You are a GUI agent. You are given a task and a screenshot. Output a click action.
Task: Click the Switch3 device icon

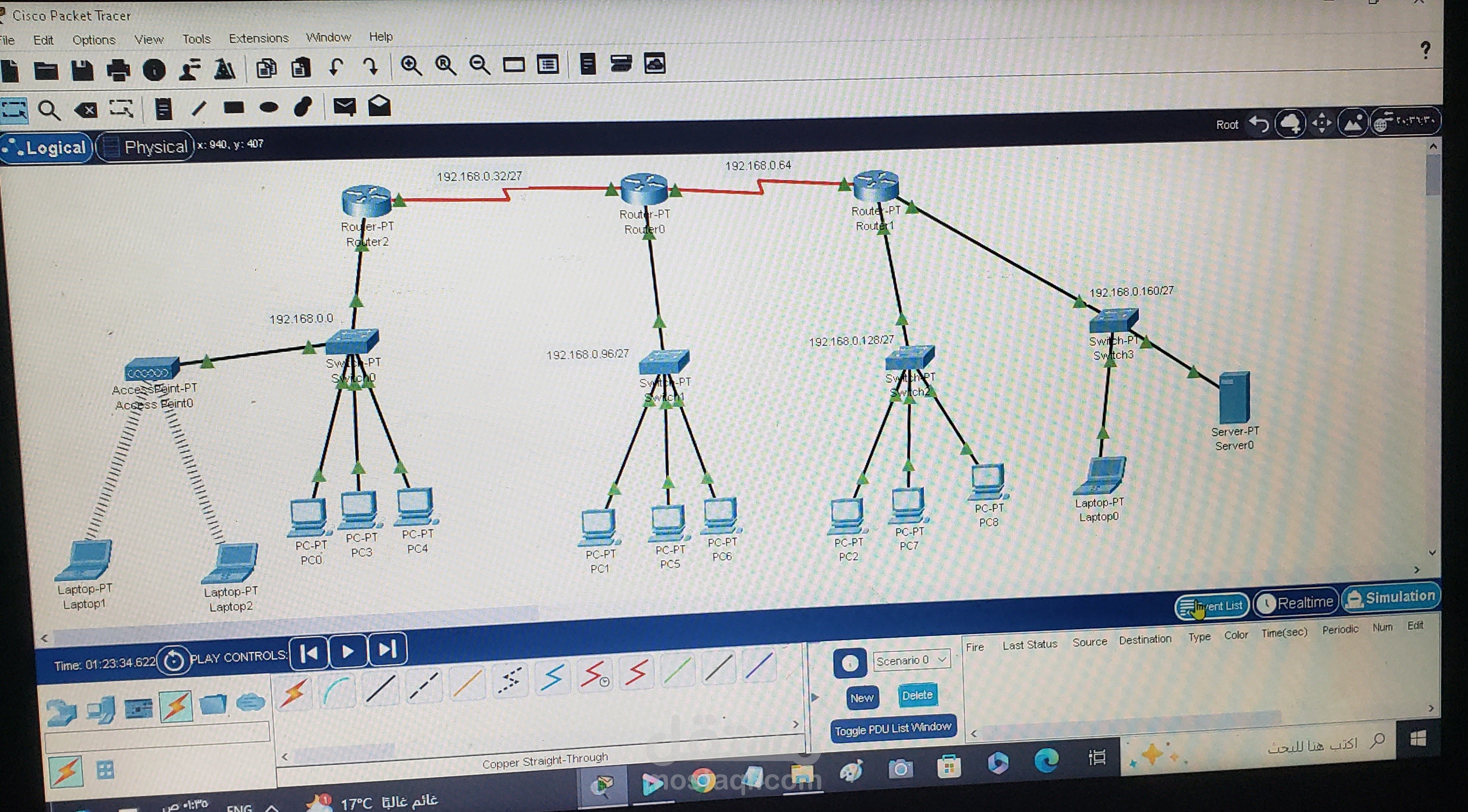point(1113,321)
